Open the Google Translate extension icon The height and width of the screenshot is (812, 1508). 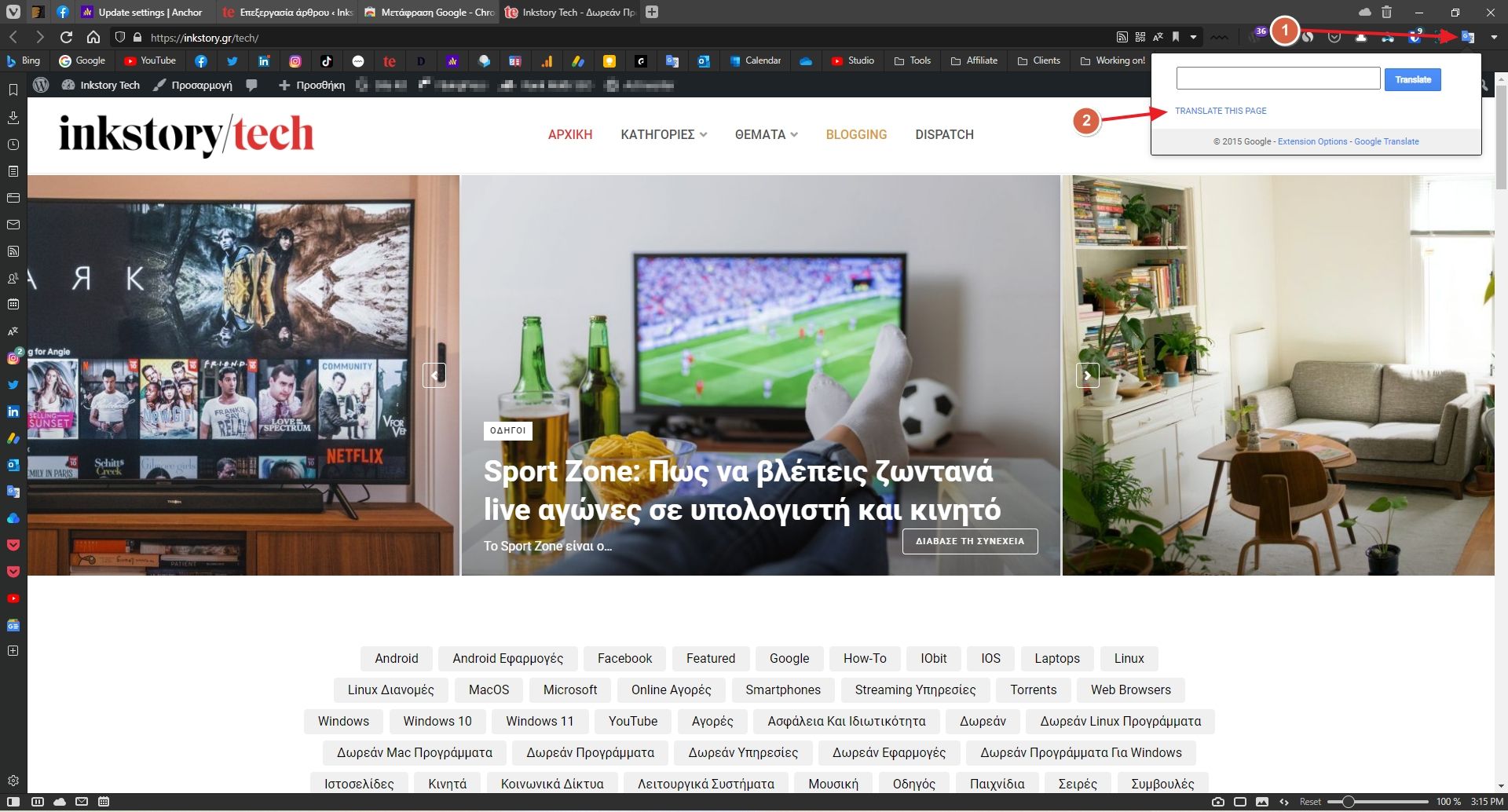click(x=1467, y=36)
